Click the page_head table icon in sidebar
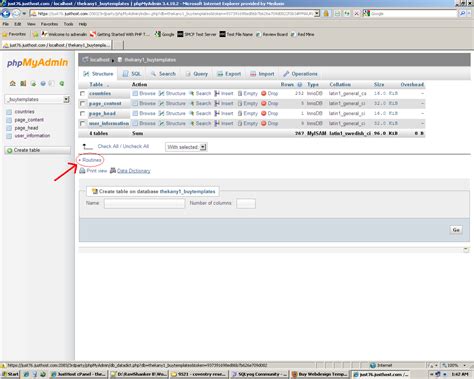 (x=9, y=128)
